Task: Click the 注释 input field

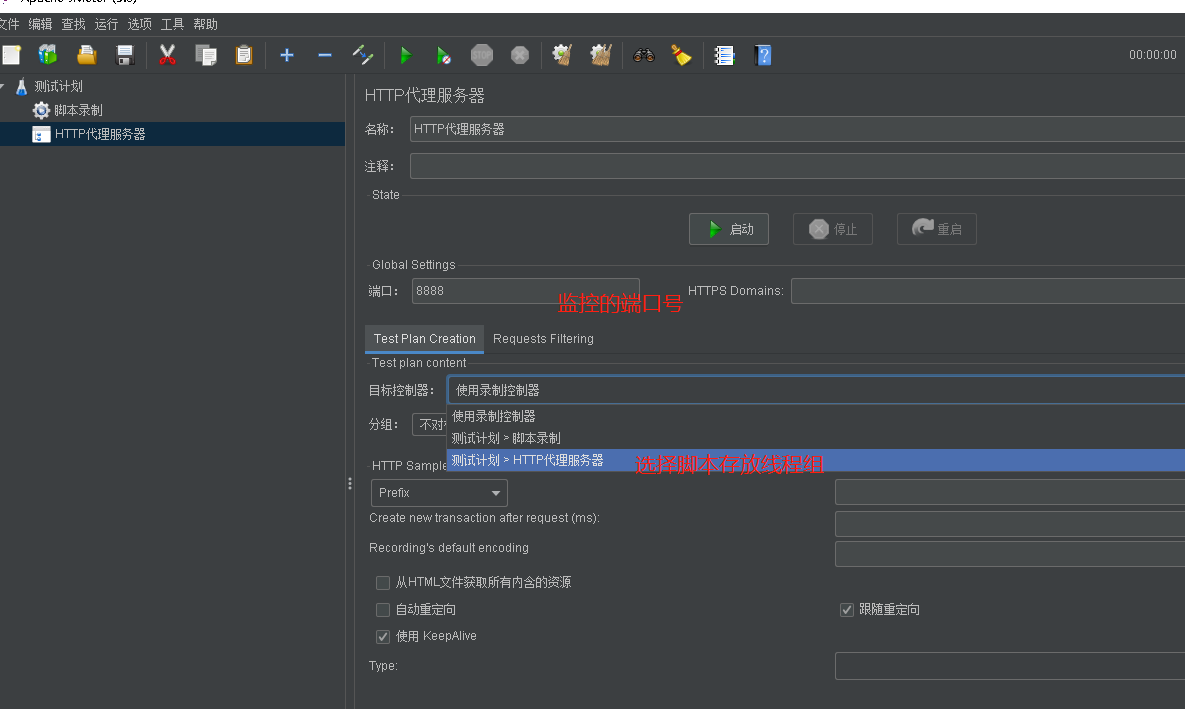Action: pyautogui.click(x=797, y=166)
